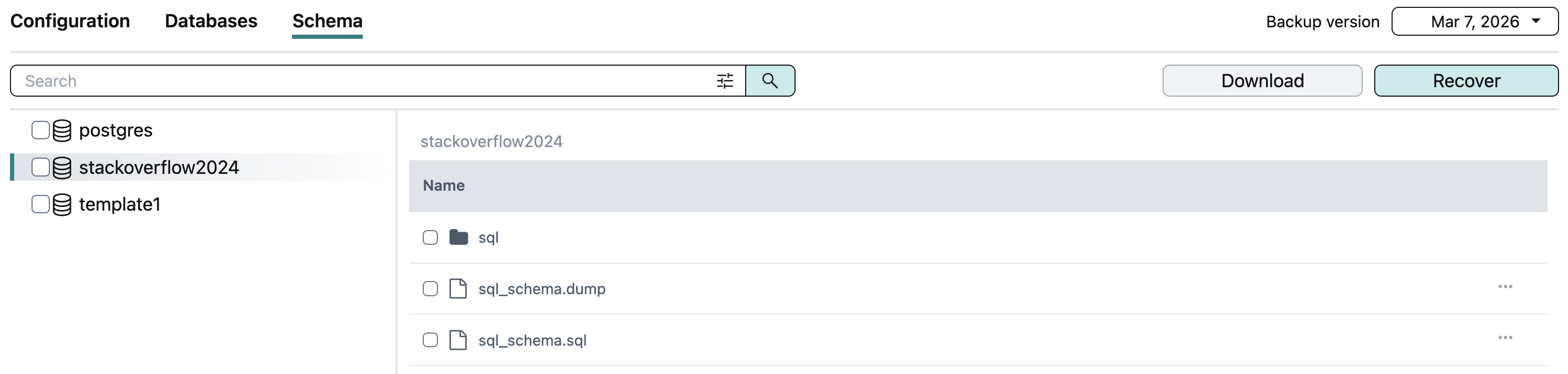Tick the template1 database checkbox
Screen dimensions: 1568x374
coord(40,205)
